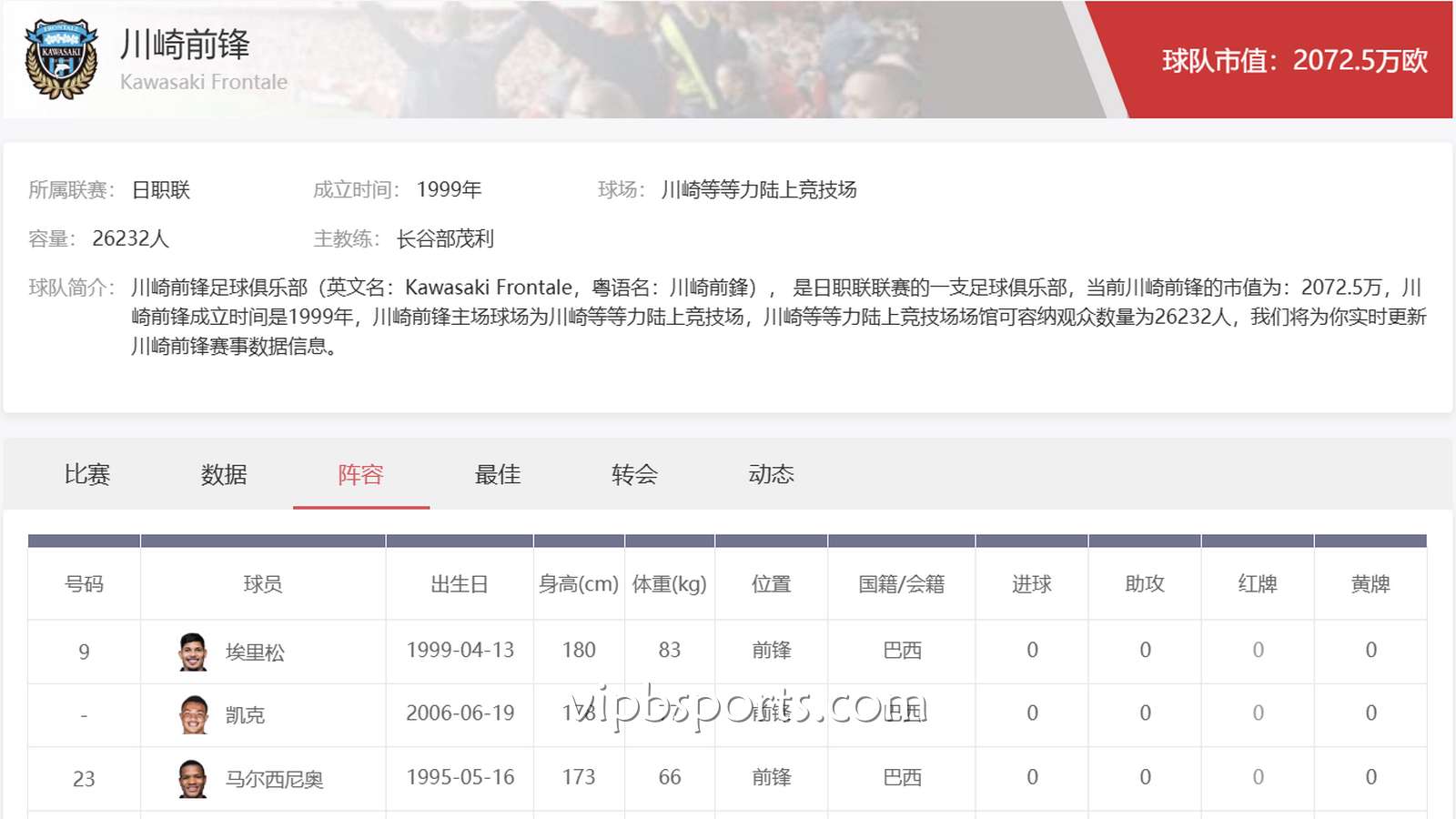
Task: Open player 马尔西尼奥's avatar photo
Action: (x=193, y=779)
